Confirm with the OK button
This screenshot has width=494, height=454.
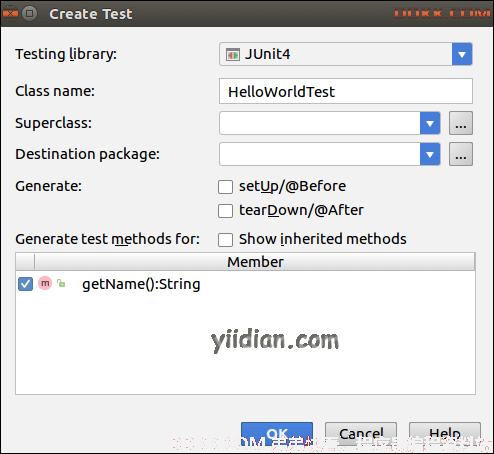point(277,434)
